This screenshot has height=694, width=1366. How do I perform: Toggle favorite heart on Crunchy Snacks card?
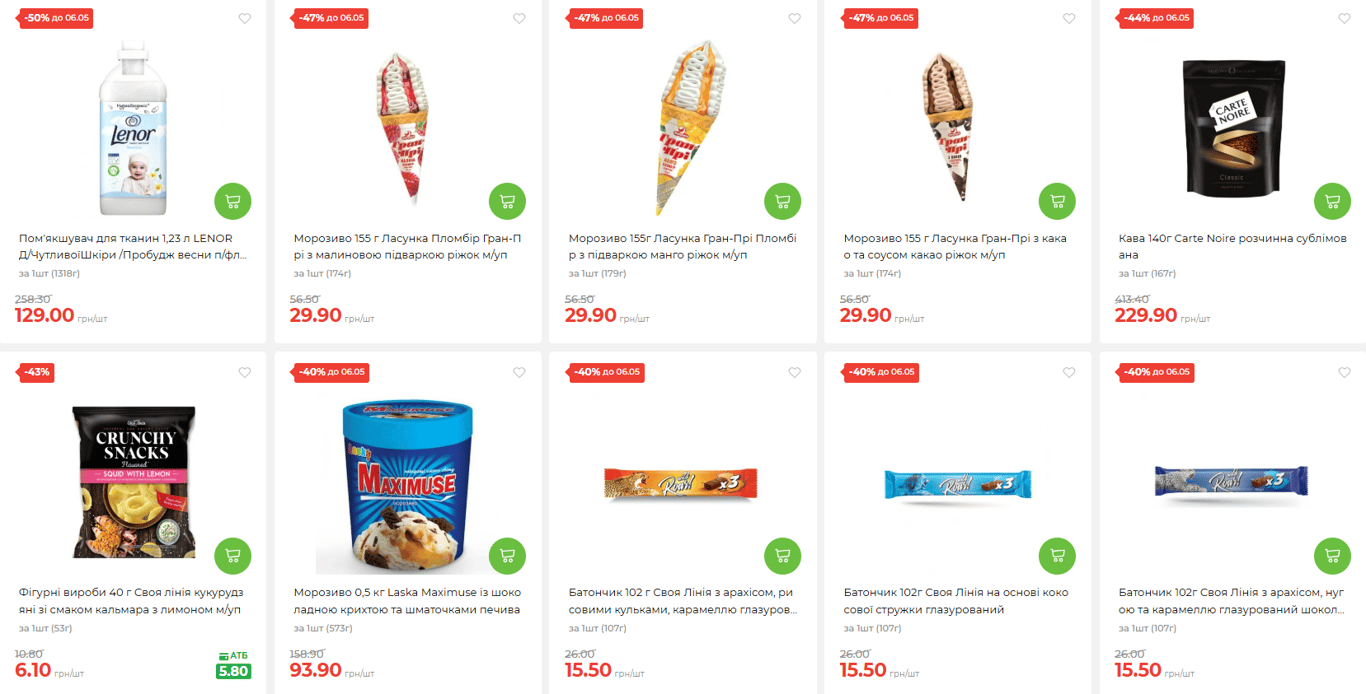(244, 373)
